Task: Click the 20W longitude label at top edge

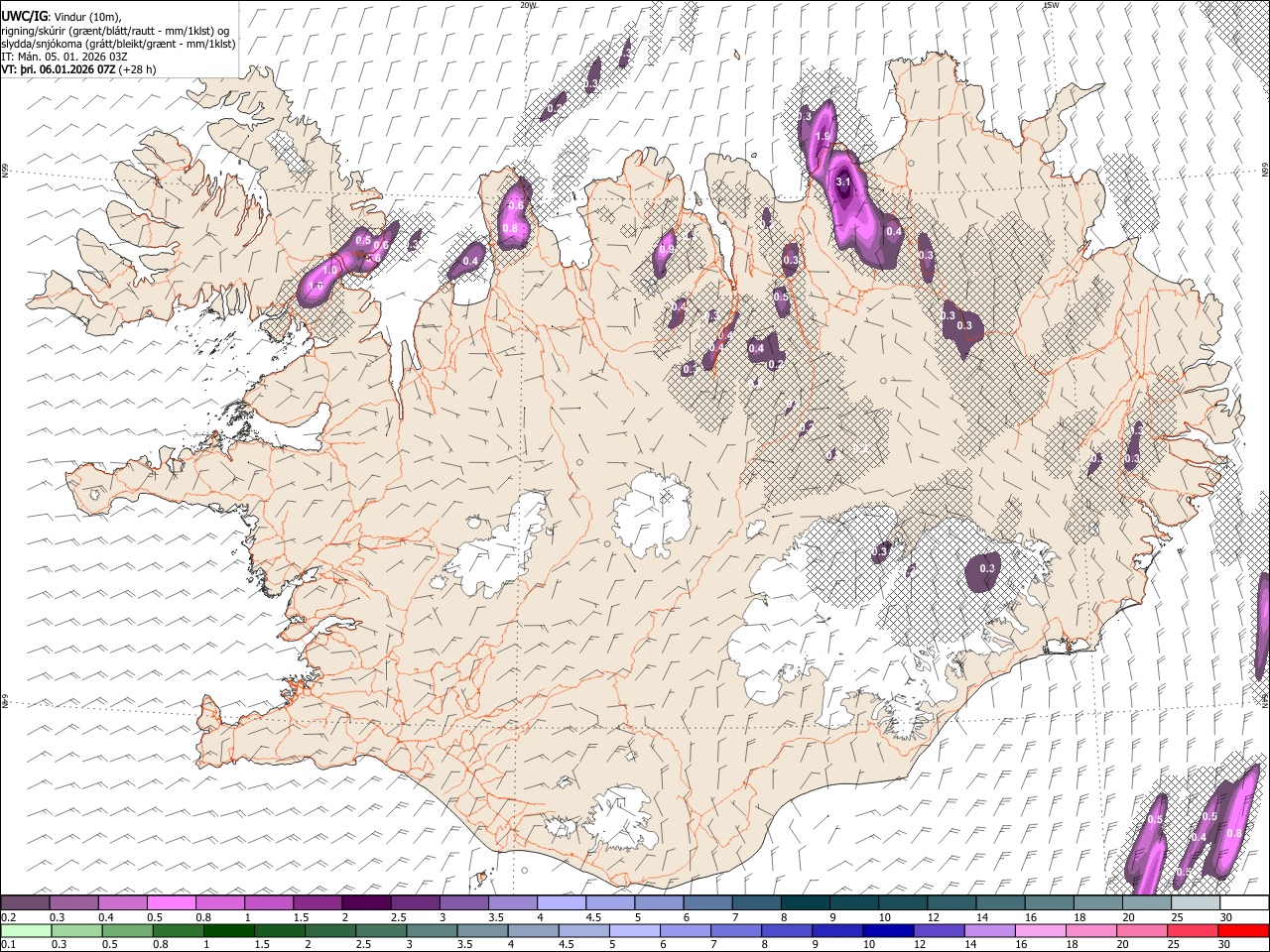Action: coord(528,5)
